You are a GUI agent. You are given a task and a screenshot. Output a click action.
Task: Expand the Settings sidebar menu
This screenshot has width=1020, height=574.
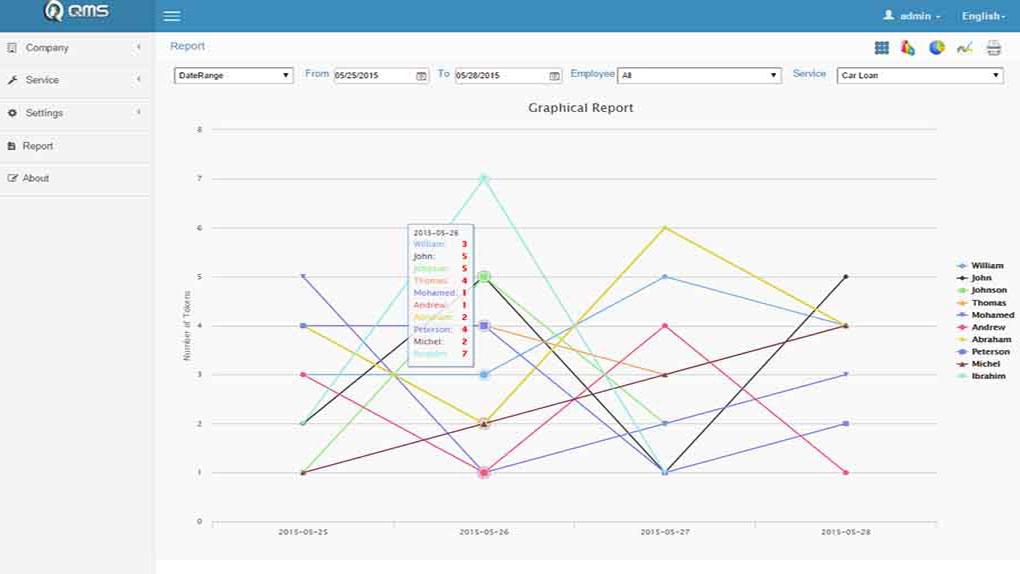[x=77, y=113]
